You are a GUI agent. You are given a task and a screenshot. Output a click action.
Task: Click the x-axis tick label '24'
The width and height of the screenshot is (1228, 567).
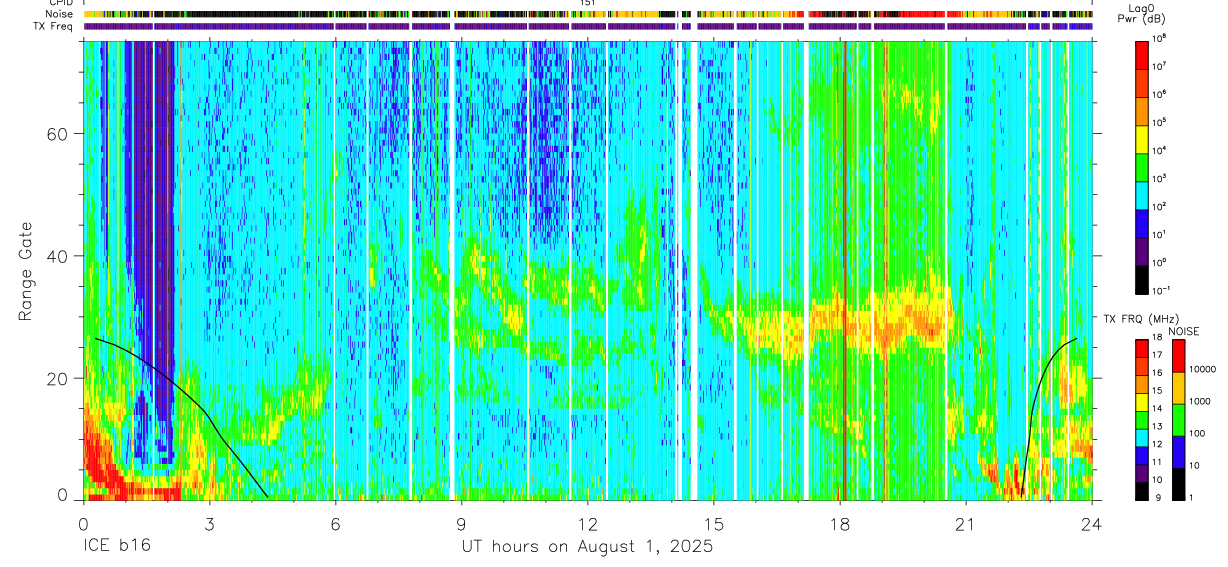tap(1092, 524)
